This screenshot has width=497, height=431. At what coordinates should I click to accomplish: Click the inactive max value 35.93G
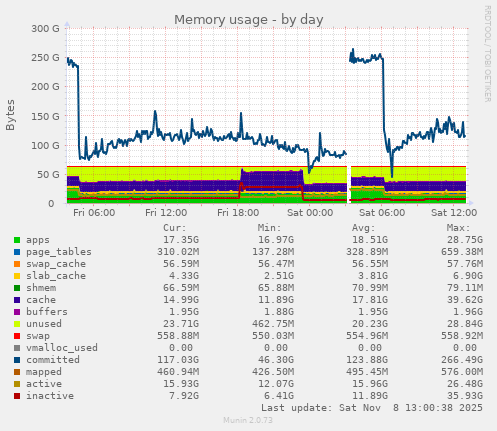coord(465,396)
